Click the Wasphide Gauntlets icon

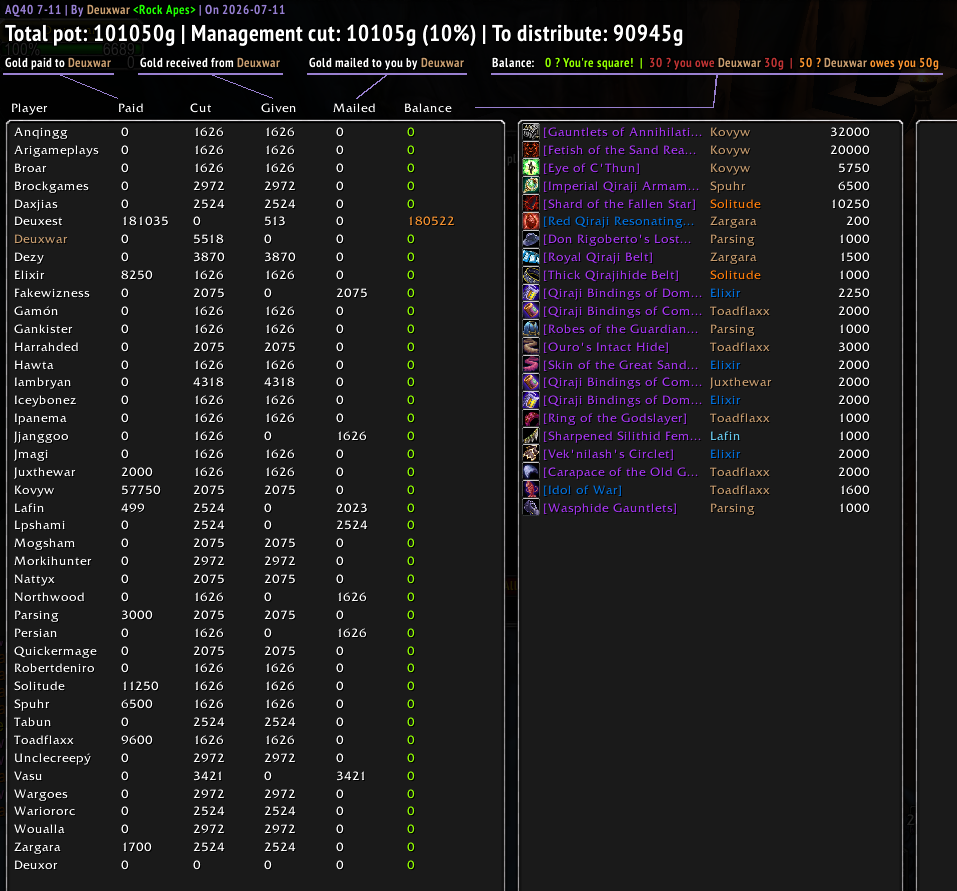pos(531,508)
